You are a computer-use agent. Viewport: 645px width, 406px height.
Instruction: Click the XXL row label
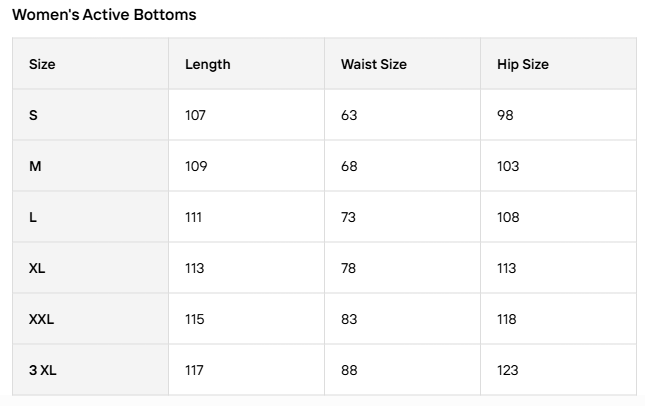click(41, 319)
